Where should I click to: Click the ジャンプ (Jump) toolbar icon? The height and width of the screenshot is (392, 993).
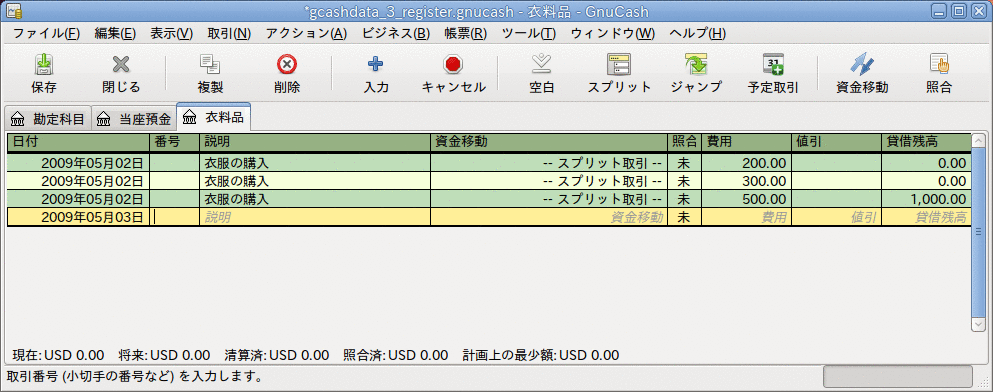coord(696,64)
